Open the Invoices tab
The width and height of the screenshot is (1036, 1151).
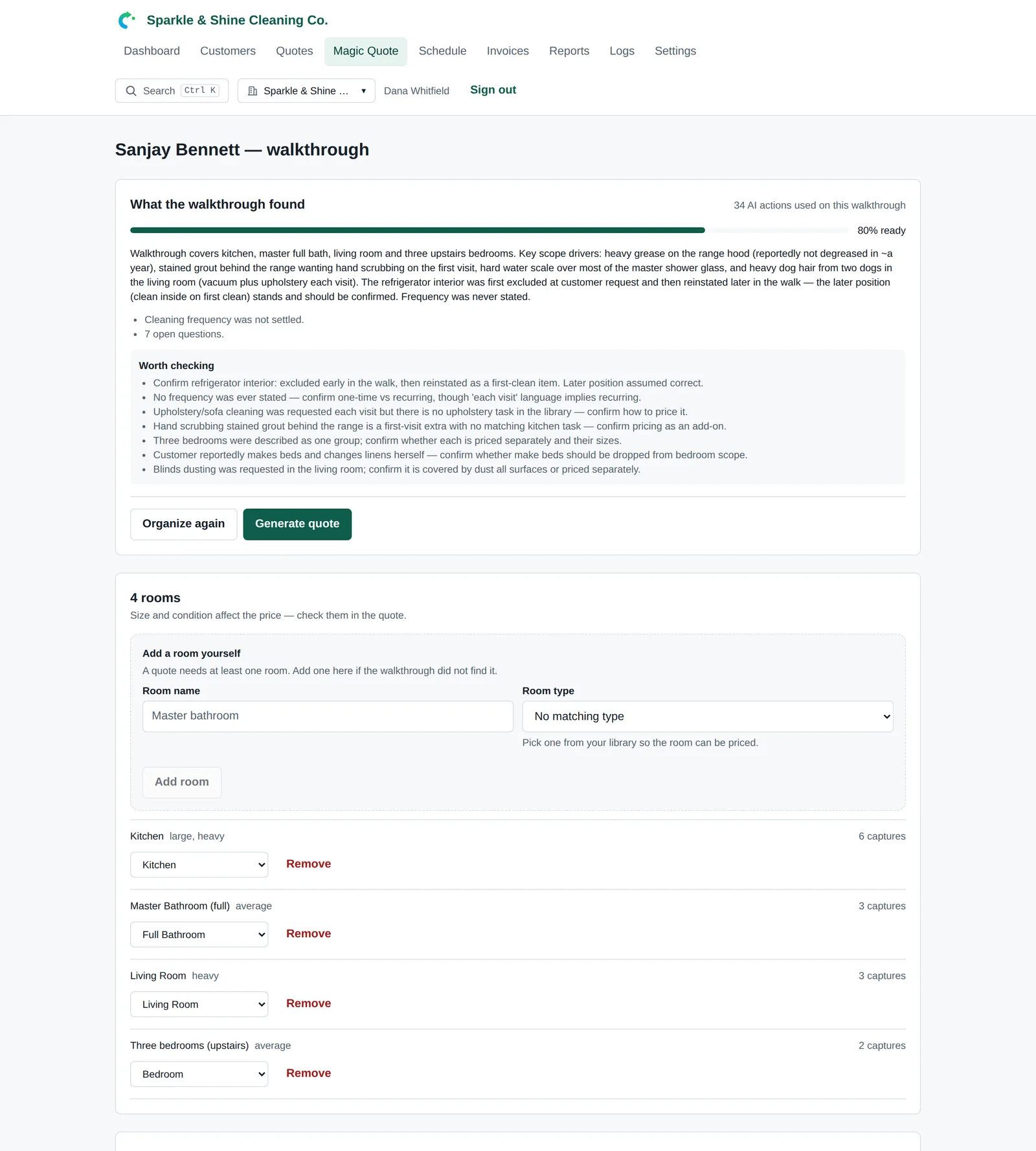coord(508,51)
